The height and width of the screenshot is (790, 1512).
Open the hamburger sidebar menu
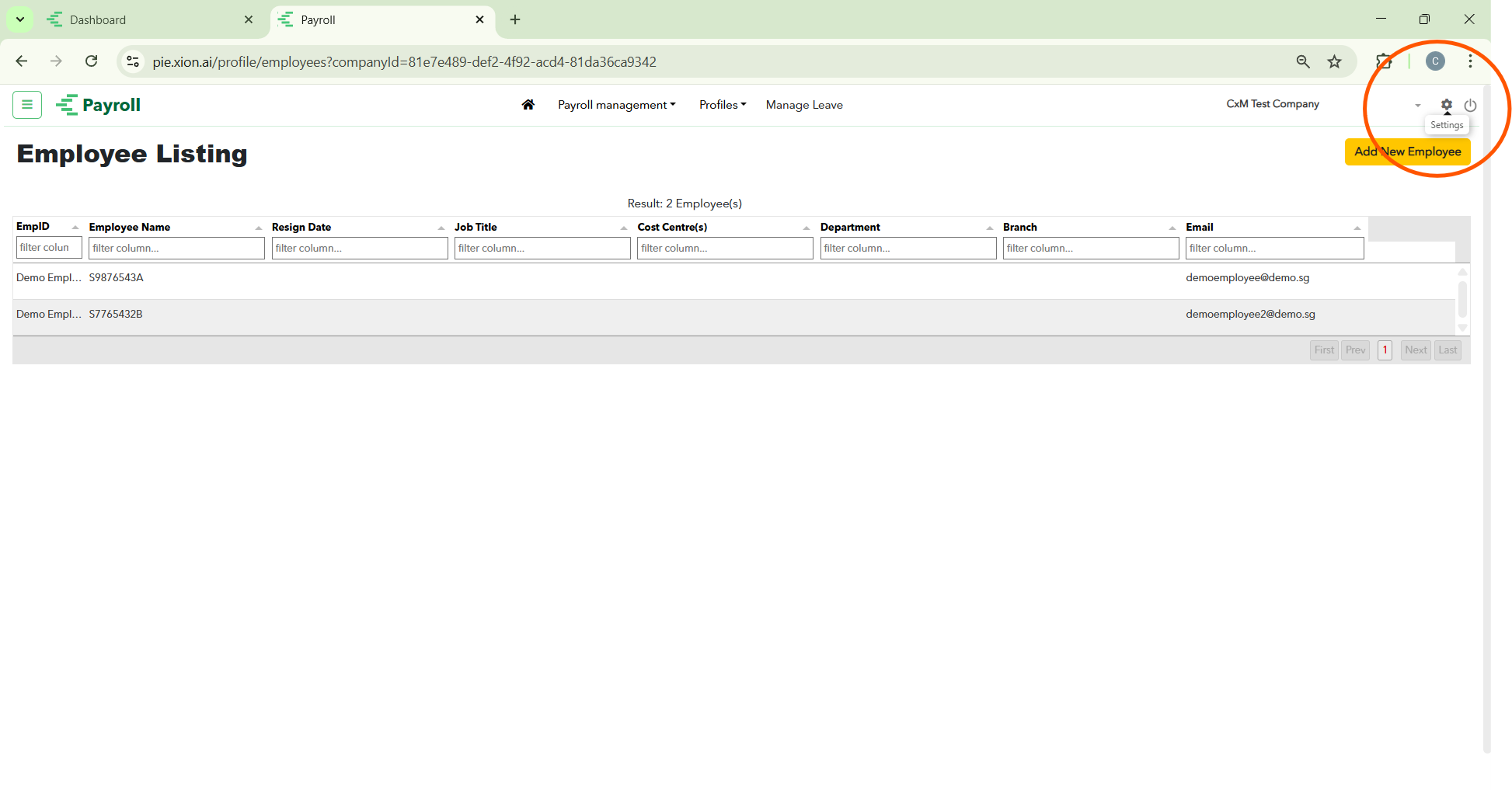(27, 105)
